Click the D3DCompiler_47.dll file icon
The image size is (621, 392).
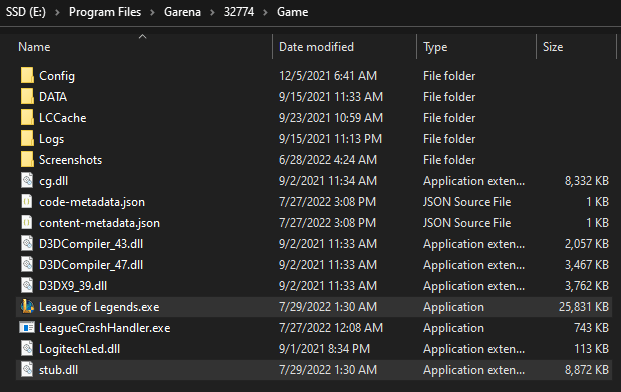pyautogui.click(x=27, y=265)
